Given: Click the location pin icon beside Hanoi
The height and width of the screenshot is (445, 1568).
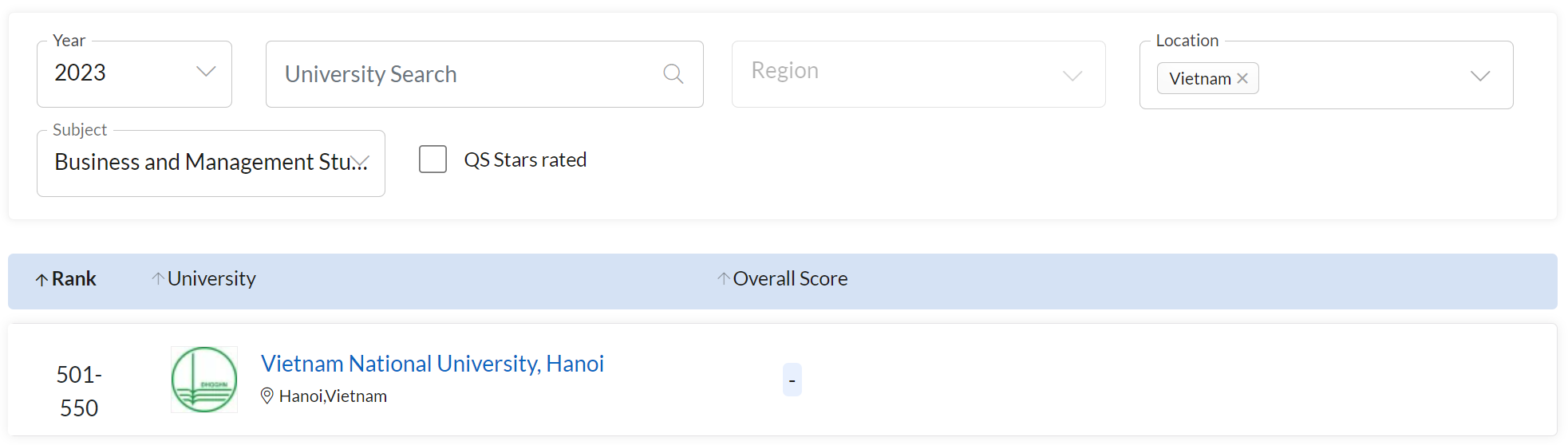Looking at the screenshot, I should tap(267, 396).
